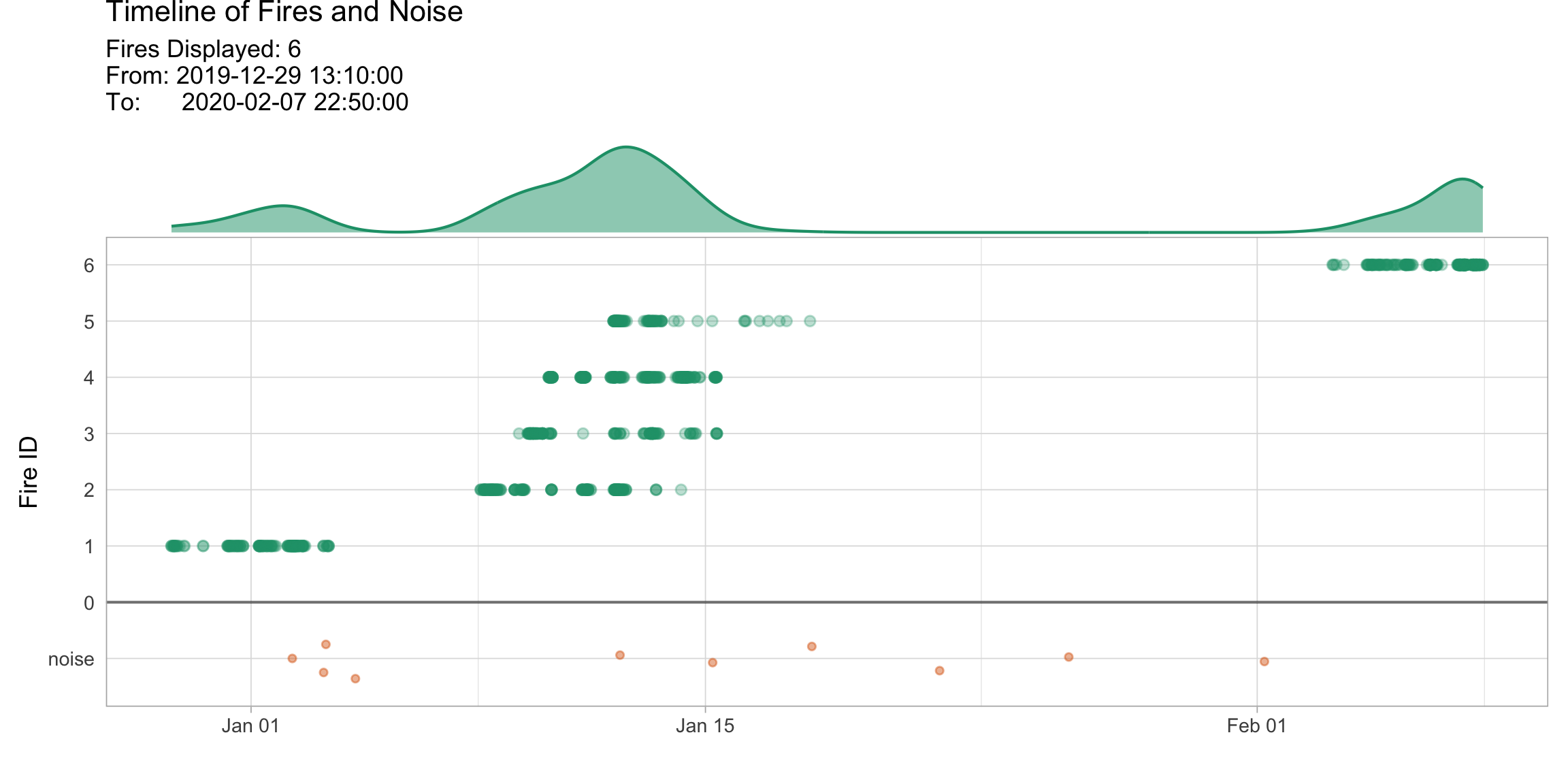The width and height of the screenshot is (1568, 784).
Task: Click the orange noise point near Jan 15
Action: (x=713, y=662)
